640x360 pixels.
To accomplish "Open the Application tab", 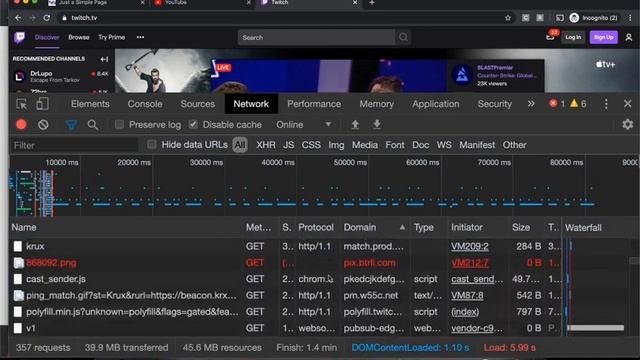I will click(x=436, y=104).
